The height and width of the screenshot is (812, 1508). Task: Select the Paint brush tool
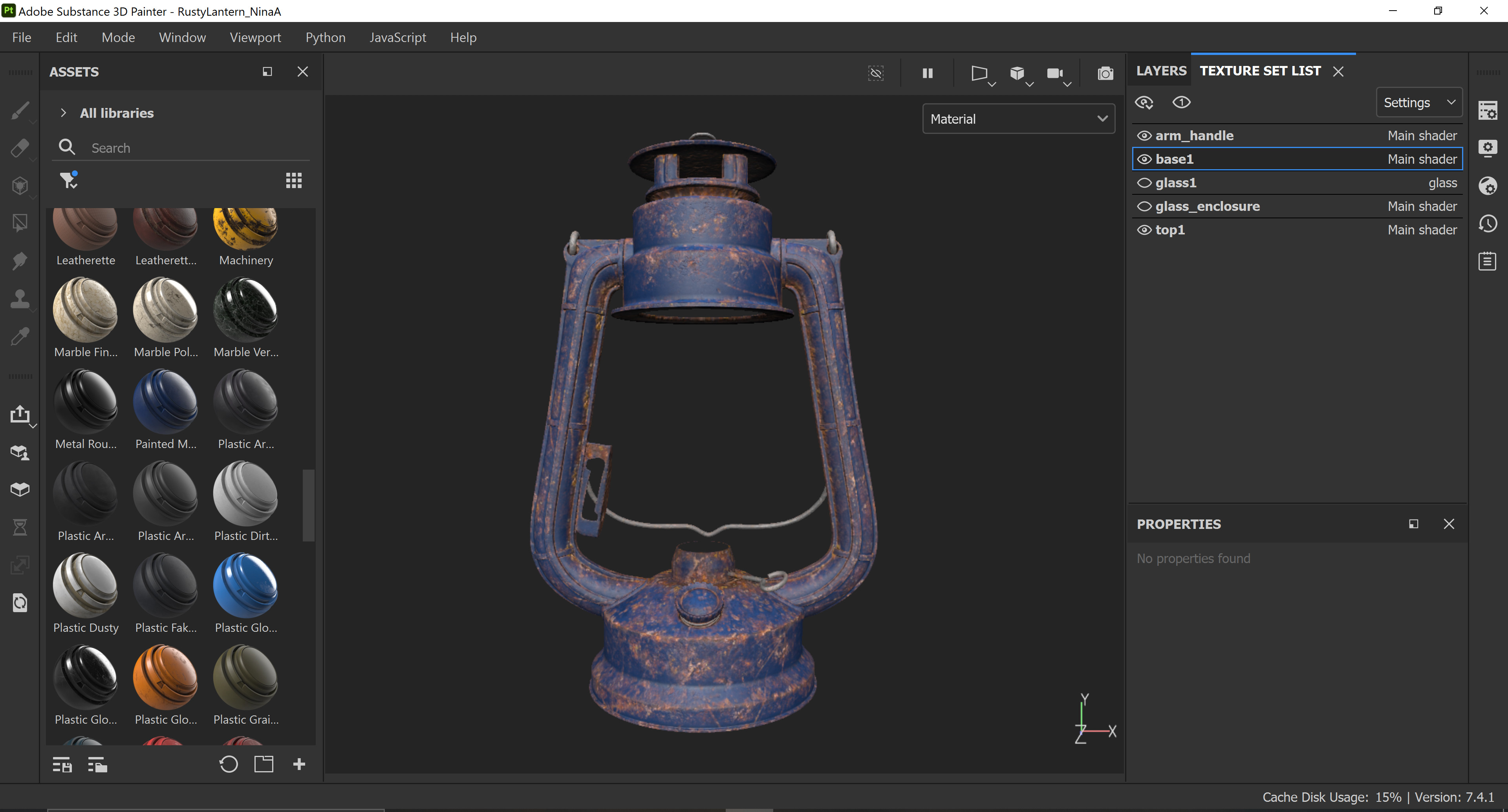(20, 110)
